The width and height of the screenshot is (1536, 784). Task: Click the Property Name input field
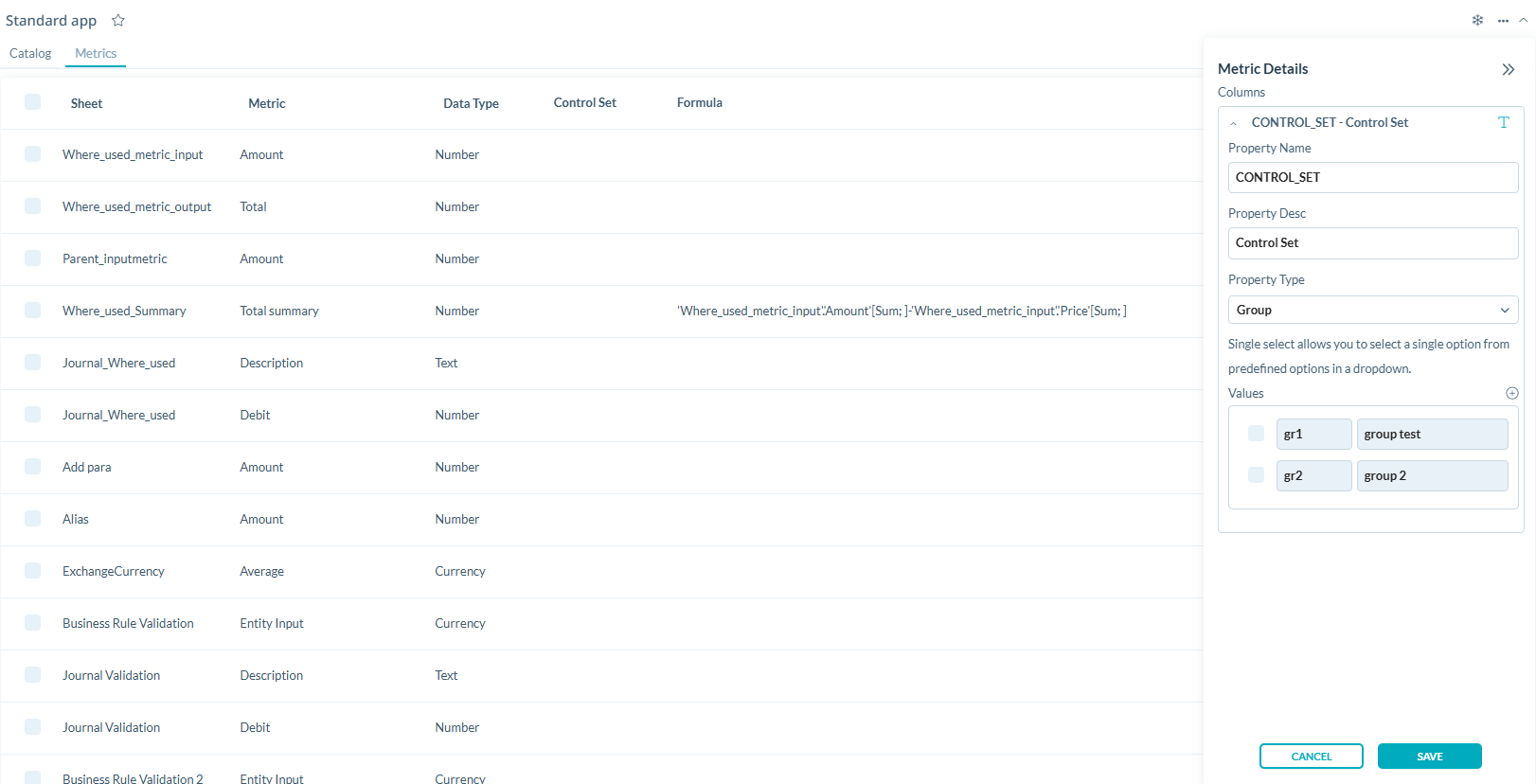1372,177
